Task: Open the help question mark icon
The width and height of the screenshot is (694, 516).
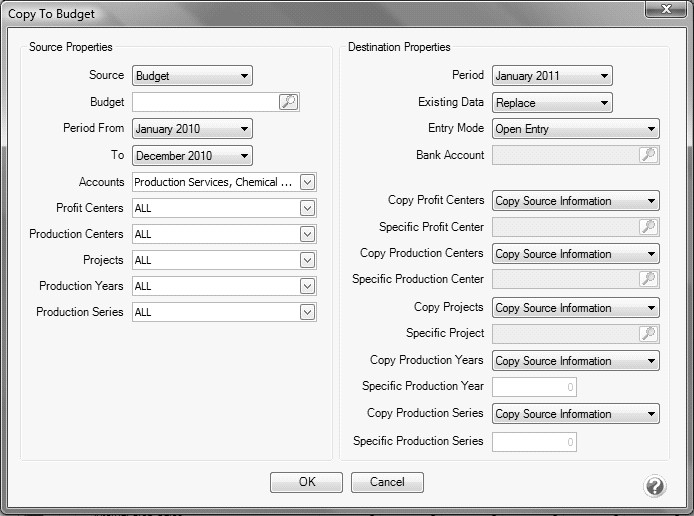Action: click(655, 486)
